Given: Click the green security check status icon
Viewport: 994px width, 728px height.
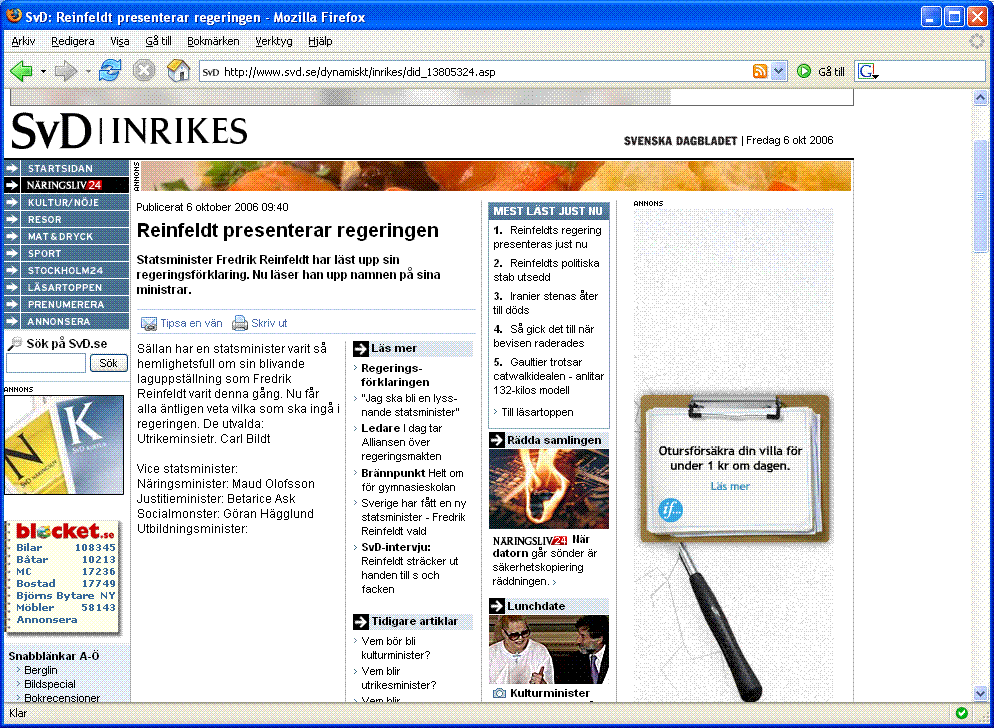Looking at the screenshot, I should click(962, 713).
